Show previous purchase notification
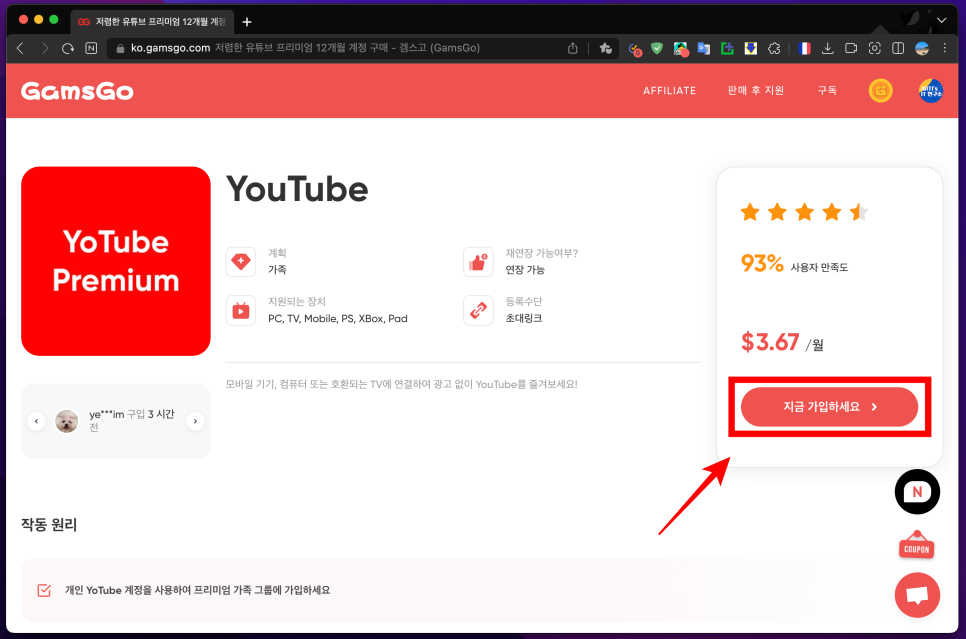Viewport: 966px width, 639px height. (36, 421)
